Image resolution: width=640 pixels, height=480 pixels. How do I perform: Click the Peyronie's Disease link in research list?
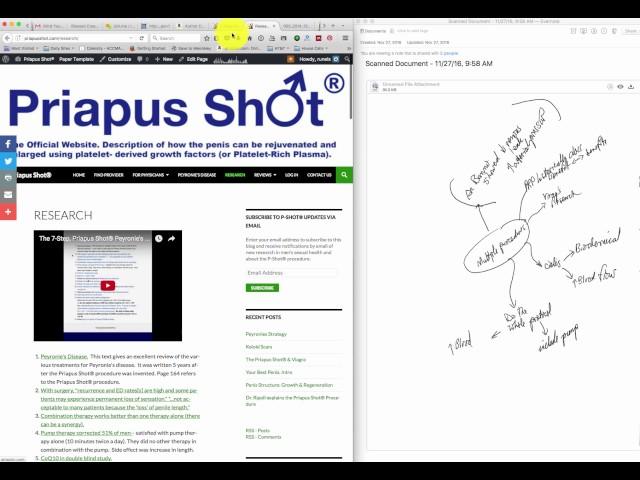pos(64,356)
